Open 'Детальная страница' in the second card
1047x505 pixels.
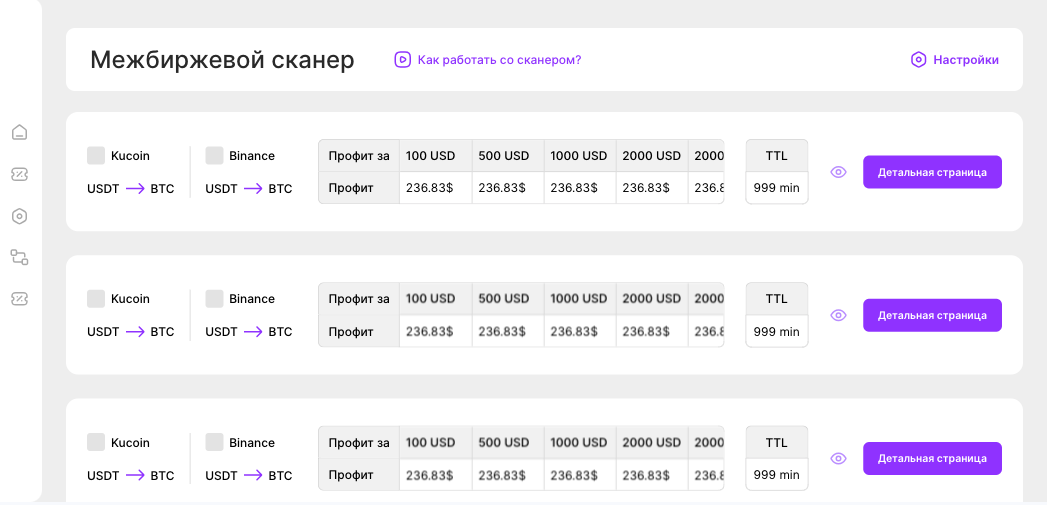point(932,315)
